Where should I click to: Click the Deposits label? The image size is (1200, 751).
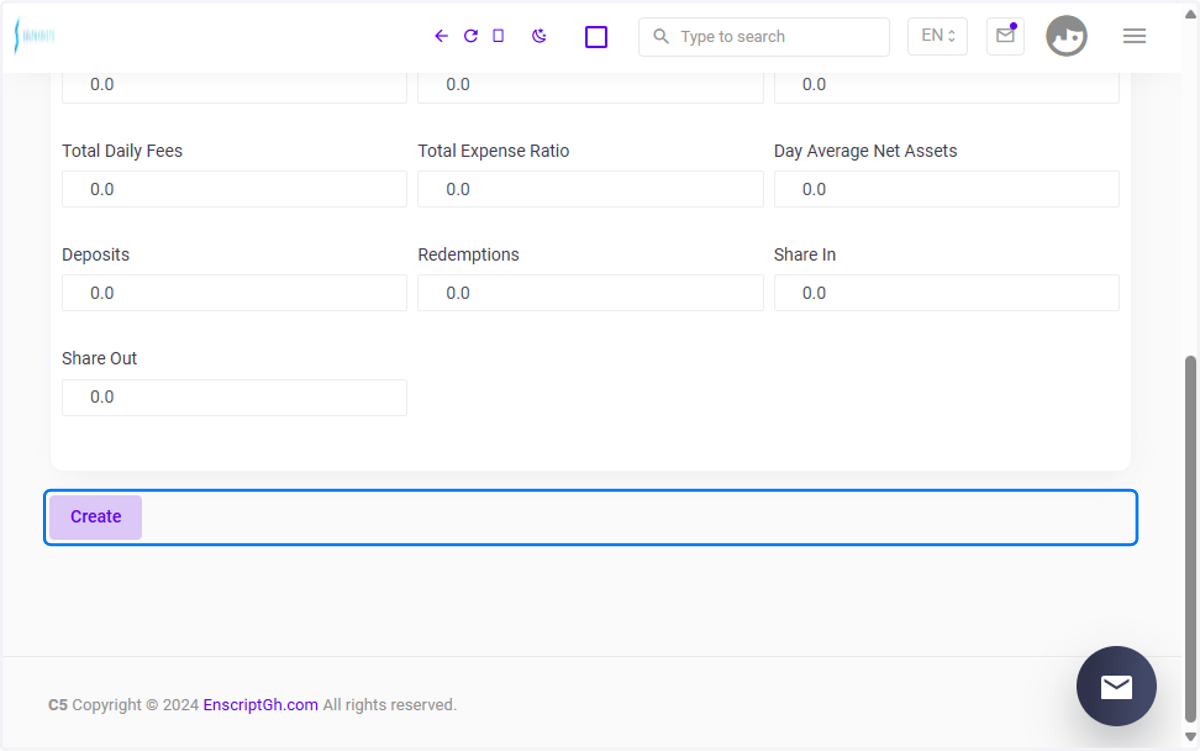pos(96,255)
